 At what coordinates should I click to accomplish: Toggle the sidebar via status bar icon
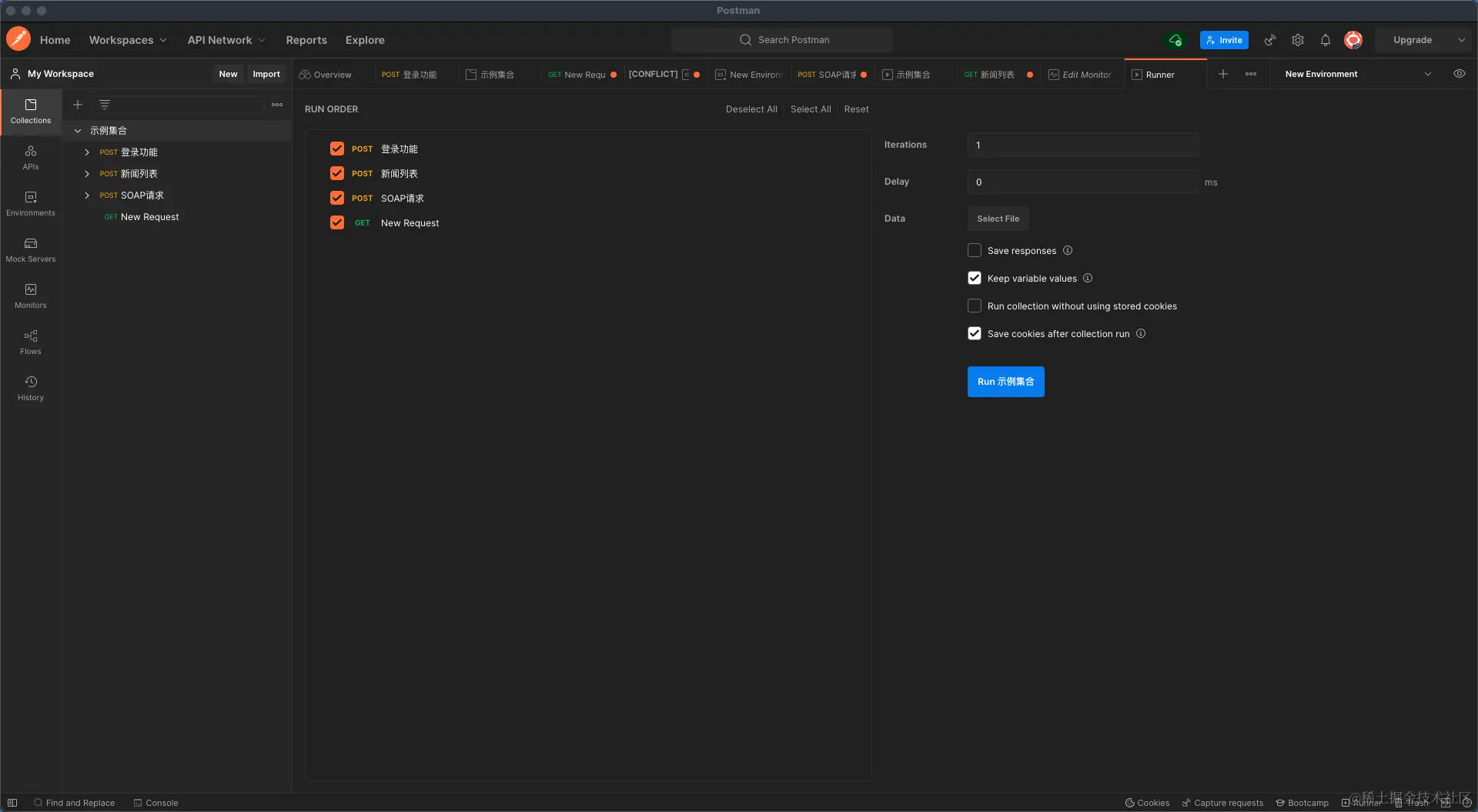12,803
